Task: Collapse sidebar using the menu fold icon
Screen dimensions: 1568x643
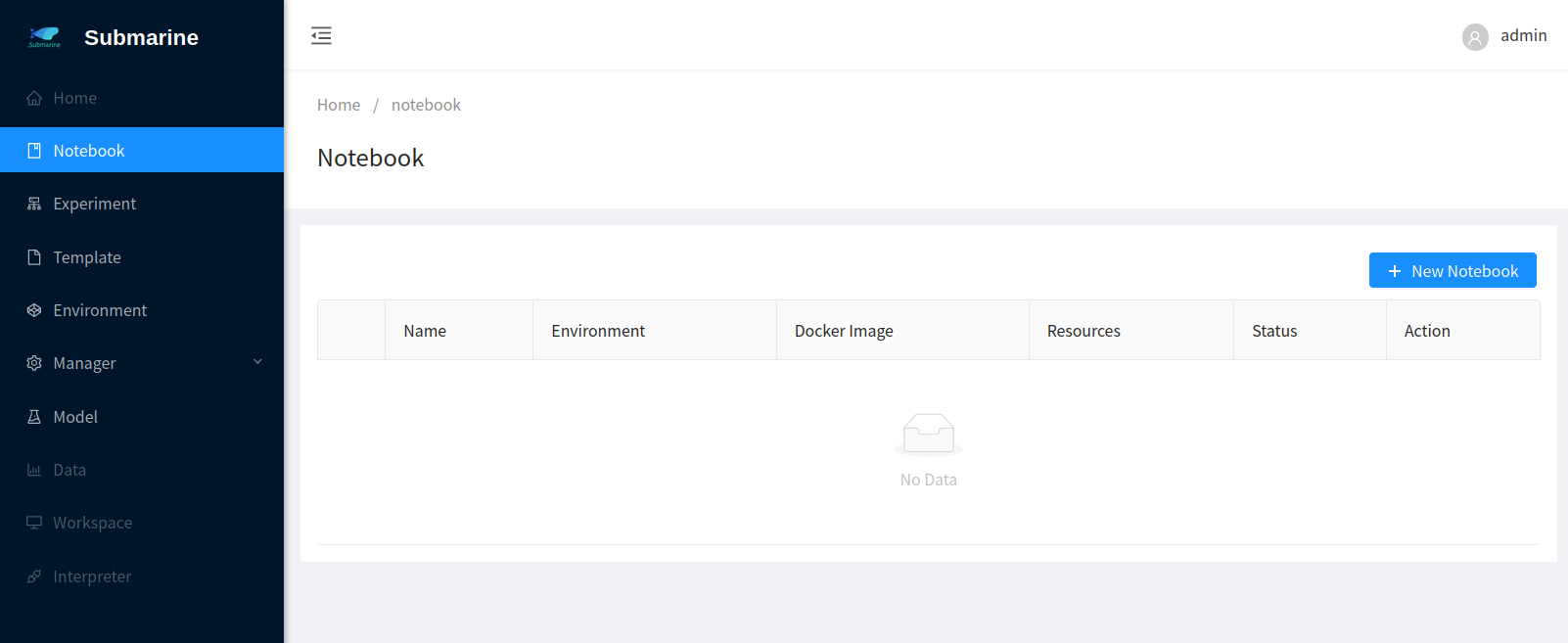Action: pyautogui.click(x=321, y=36)
